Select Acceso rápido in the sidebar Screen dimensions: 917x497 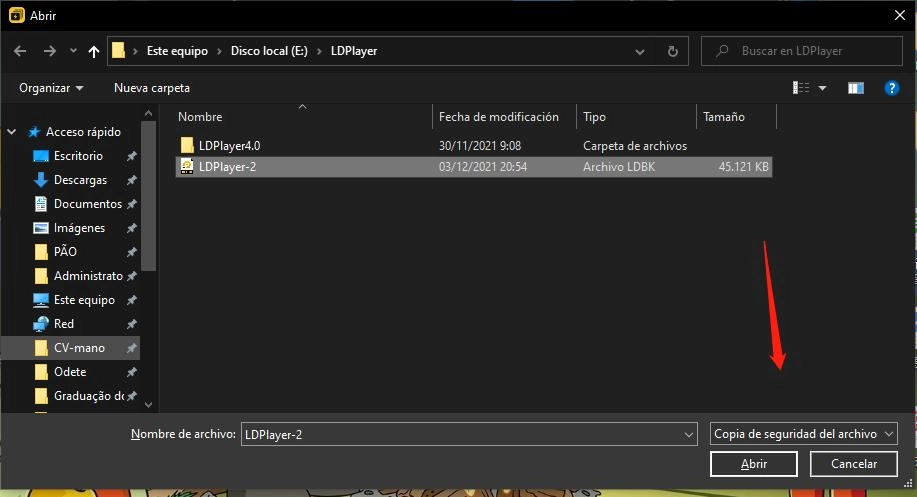tap(83, 132)
